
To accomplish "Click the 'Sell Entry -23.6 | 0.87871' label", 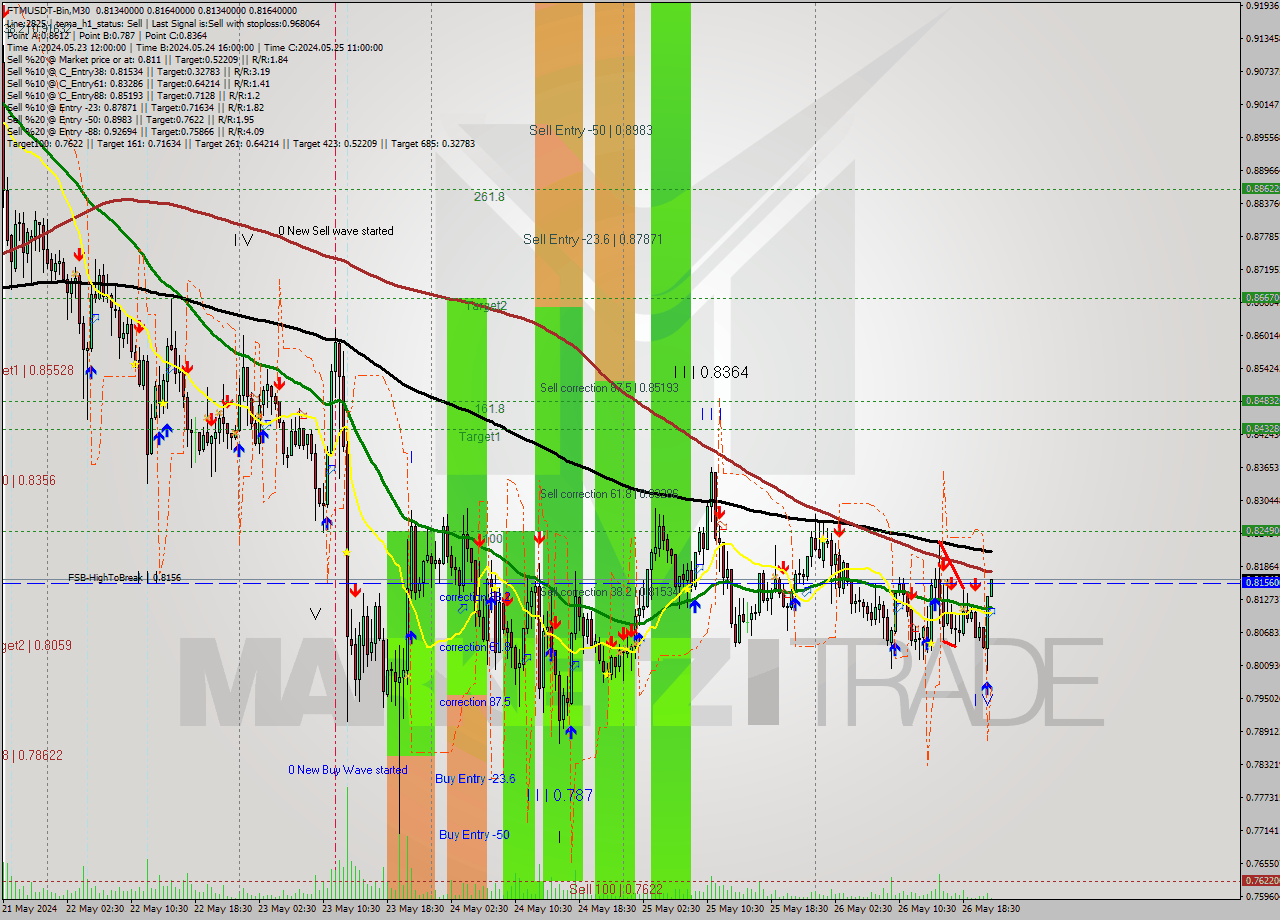I will 593,239.
